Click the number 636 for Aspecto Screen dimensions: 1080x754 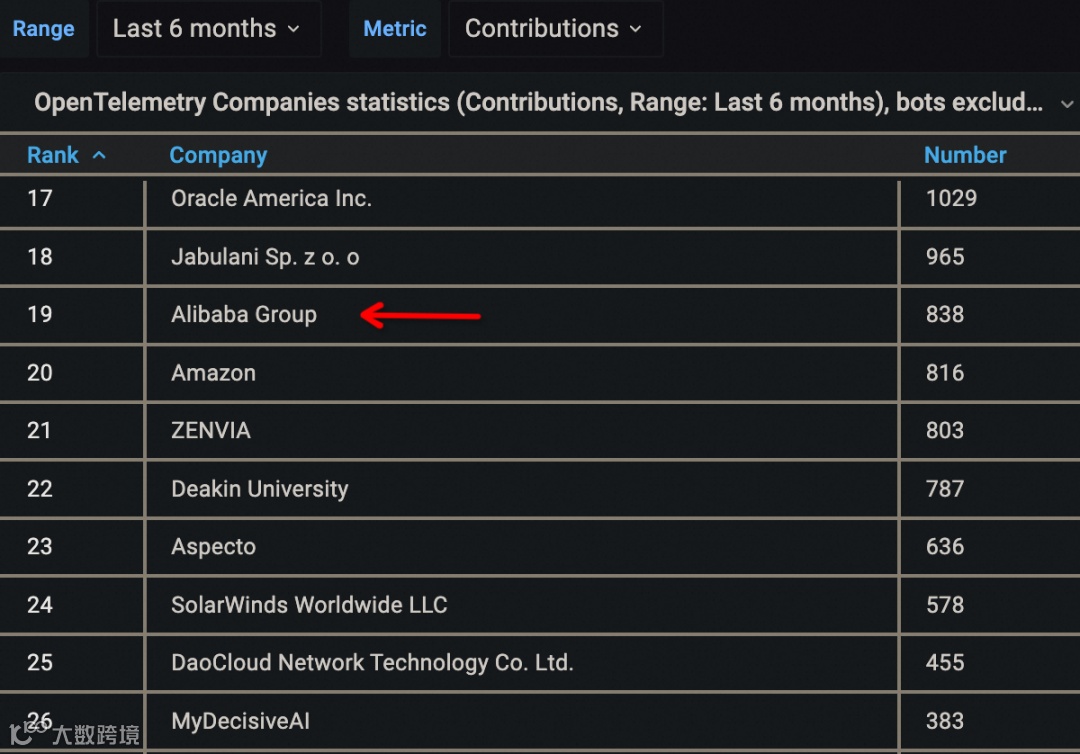pyautogui.click(x=945, y=547)
